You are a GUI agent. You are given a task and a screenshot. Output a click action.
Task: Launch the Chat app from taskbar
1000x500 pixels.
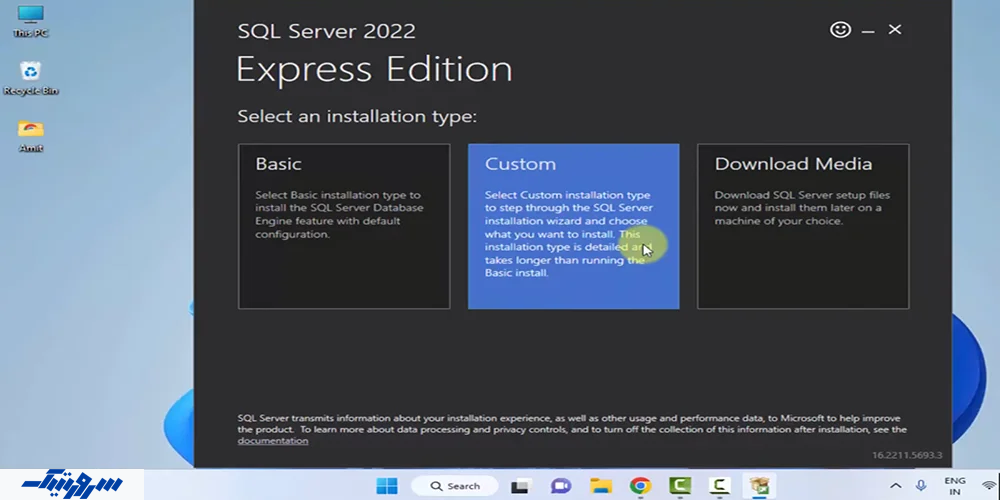561,486
